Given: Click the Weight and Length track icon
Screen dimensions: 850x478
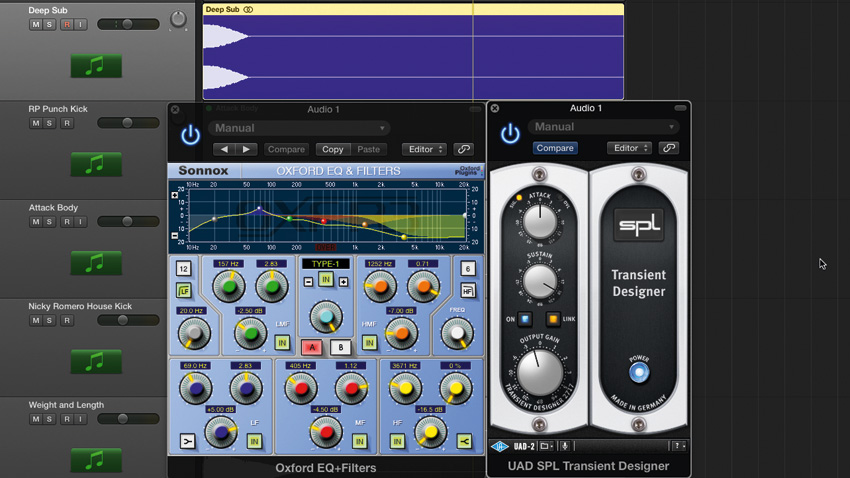Looking at the screenshot, I should (96, 460).
